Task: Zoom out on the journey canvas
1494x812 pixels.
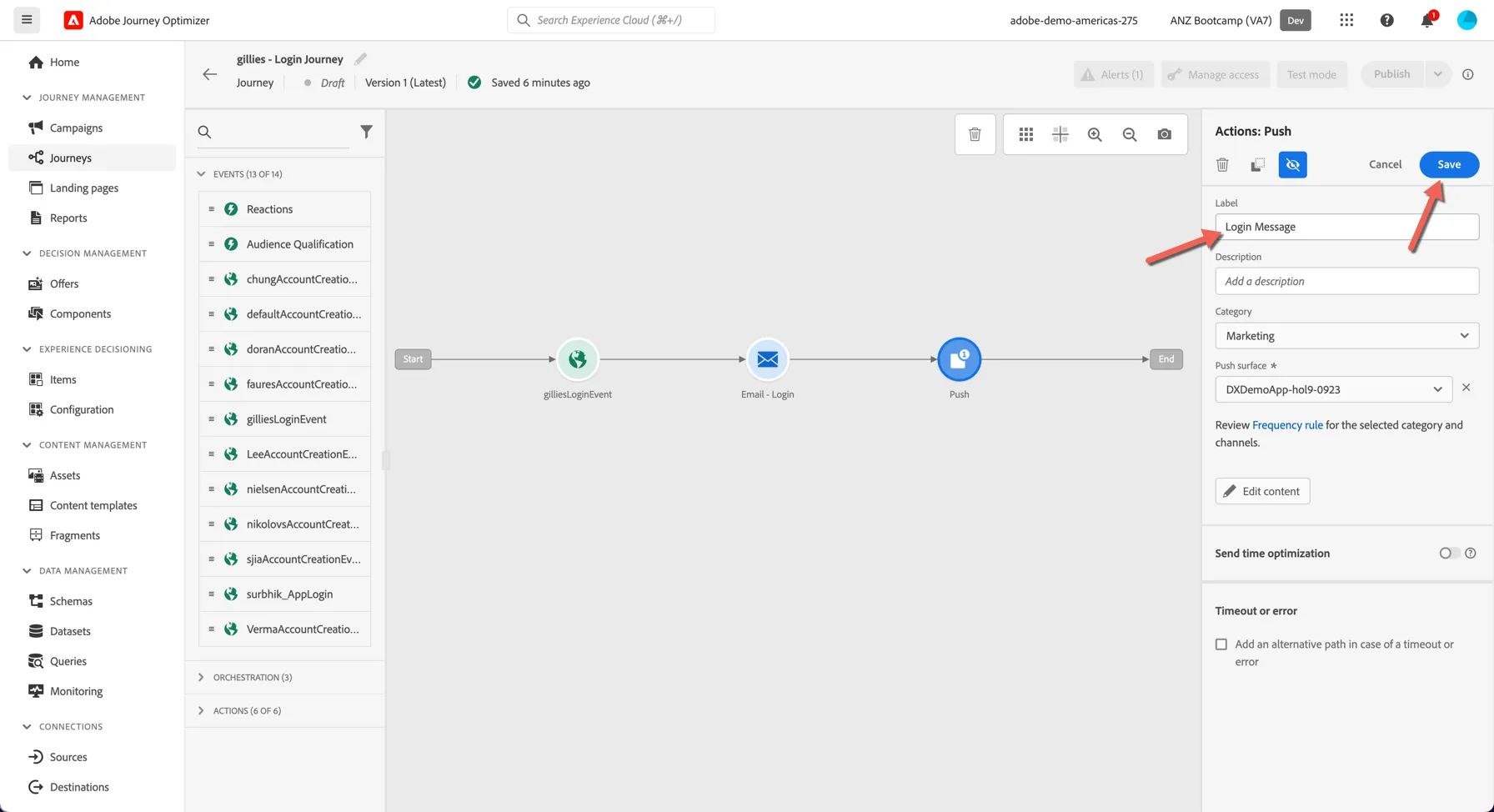Action: tap(1130, 134)
